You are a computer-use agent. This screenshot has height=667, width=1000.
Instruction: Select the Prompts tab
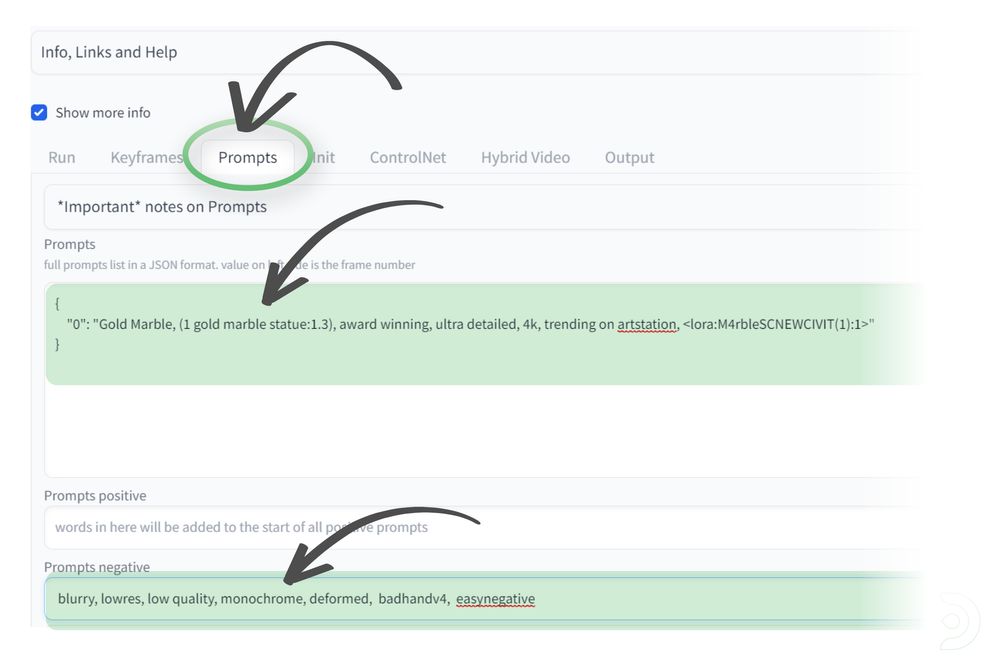247,157
